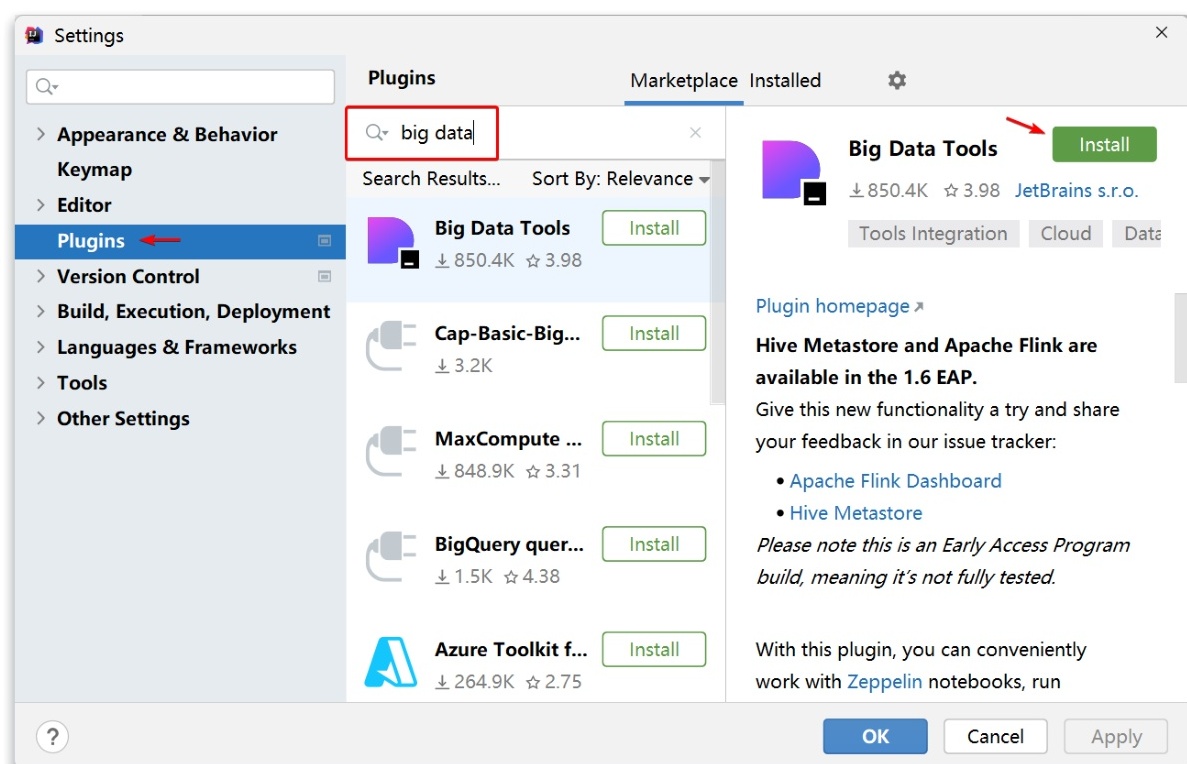Click the Big Data Tools plugin icon in results

point(392,242)
